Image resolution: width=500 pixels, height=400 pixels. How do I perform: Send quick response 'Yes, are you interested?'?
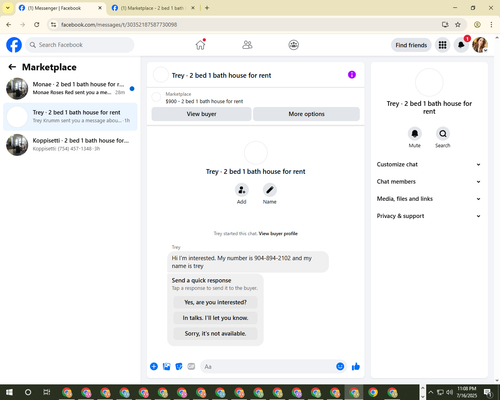tap(215, 302)
